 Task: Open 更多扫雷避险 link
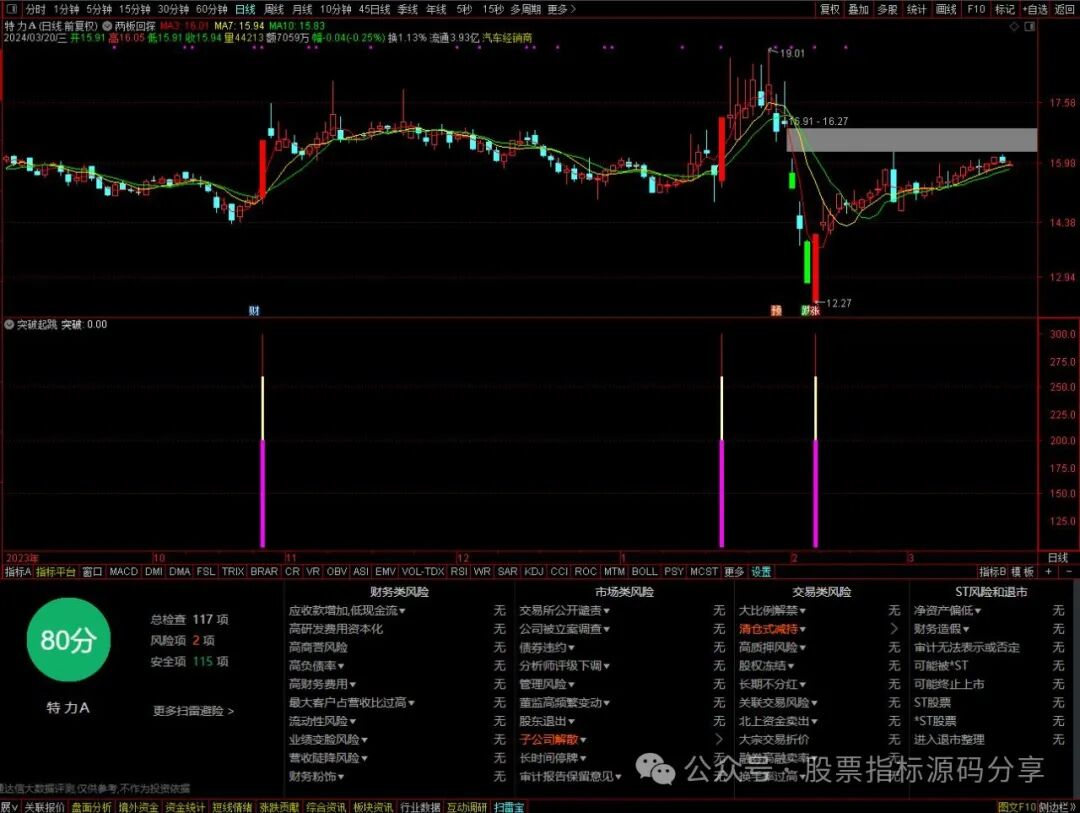pos(193,710)
